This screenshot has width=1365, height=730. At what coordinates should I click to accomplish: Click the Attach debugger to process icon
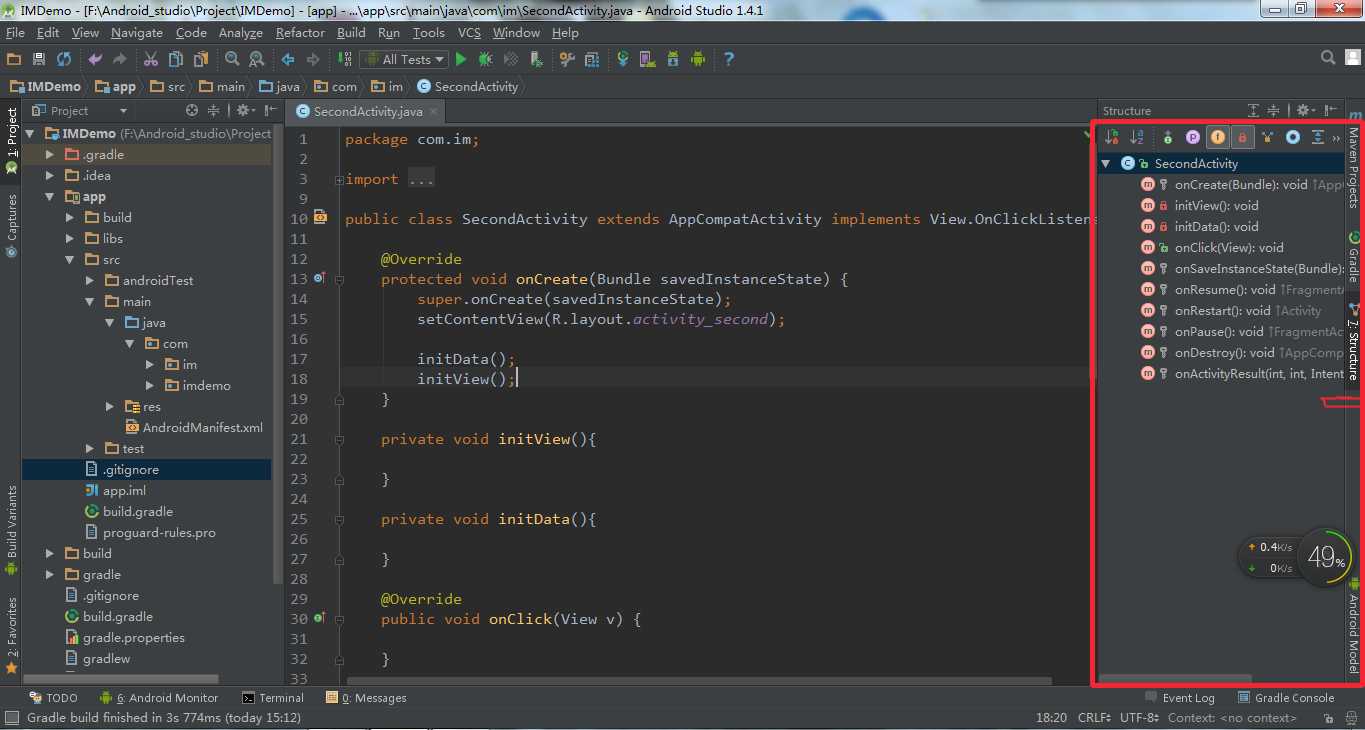(535, 59)
